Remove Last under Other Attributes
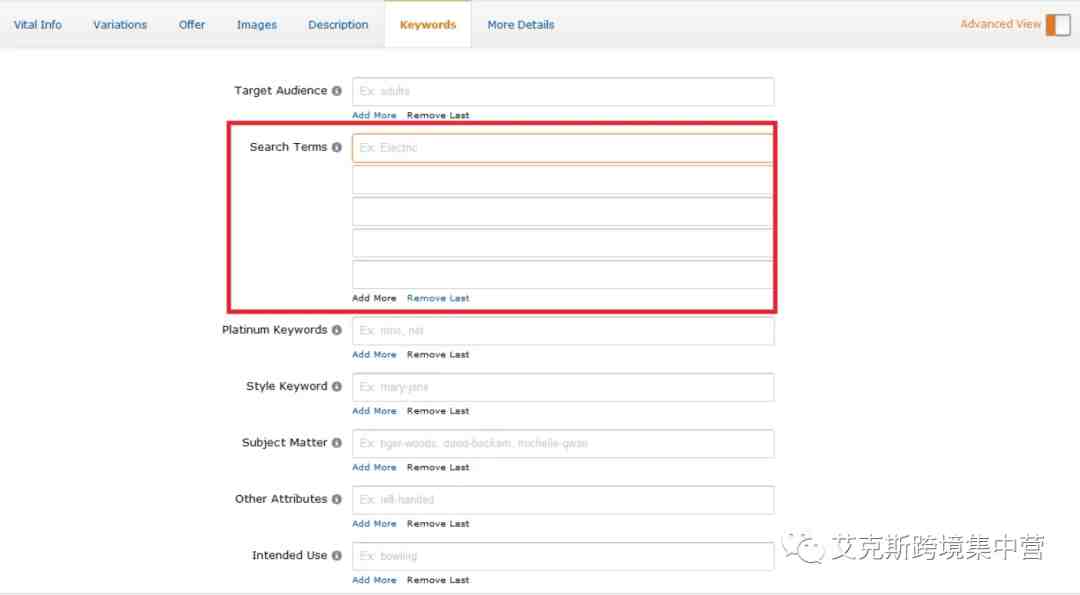This screenshot has width=1080, height=595. click(438, 524)
